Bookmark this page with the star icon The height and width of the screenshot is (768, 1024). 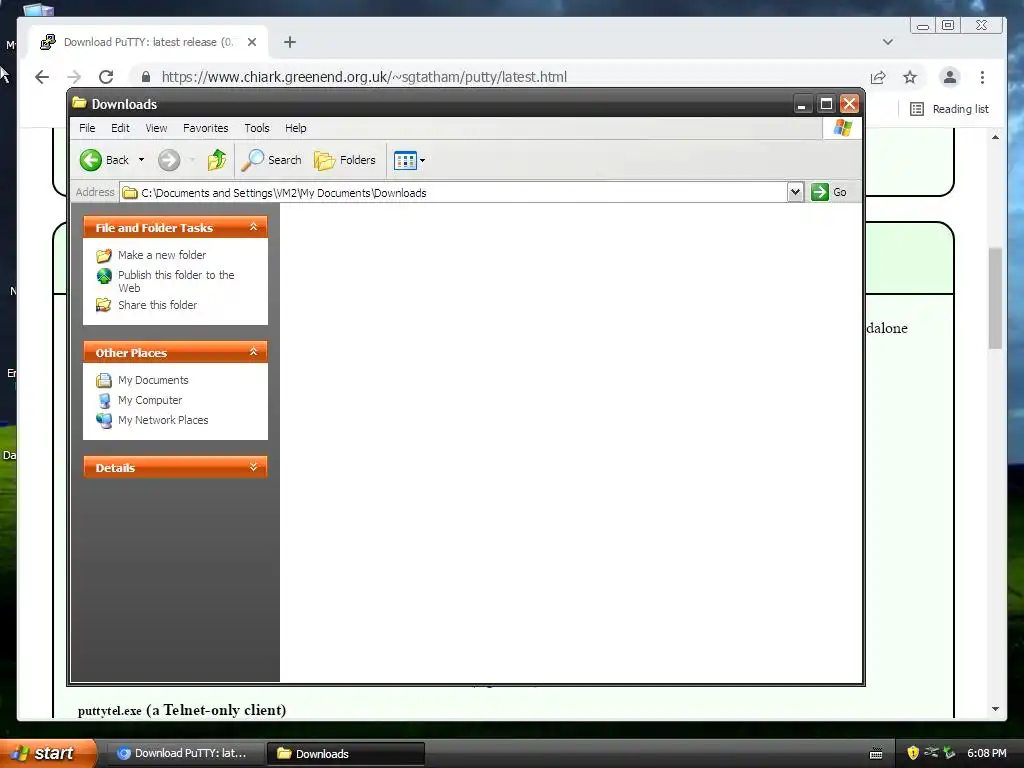coord(910,77)
